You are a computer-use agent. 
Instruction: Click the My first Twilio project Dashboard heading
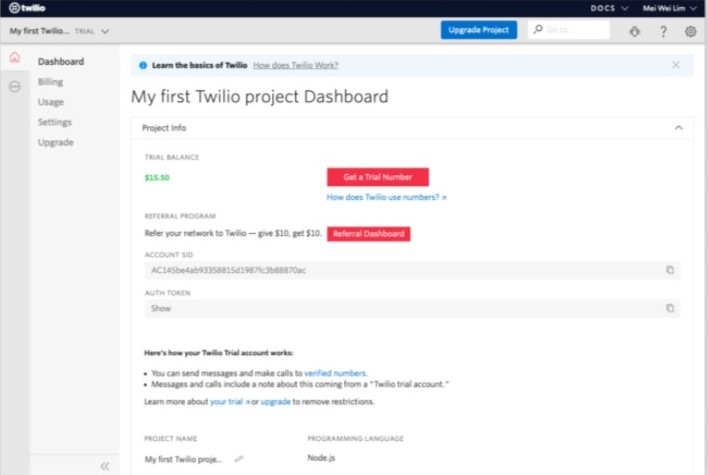(x=260, y=97)
